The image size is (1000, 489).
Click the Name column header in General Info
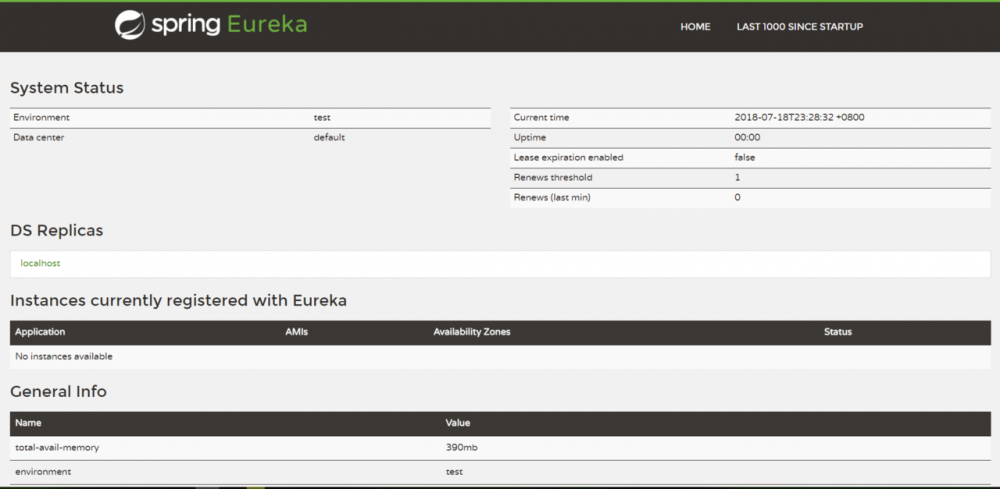pyautogui.click(x=28, y=423)
